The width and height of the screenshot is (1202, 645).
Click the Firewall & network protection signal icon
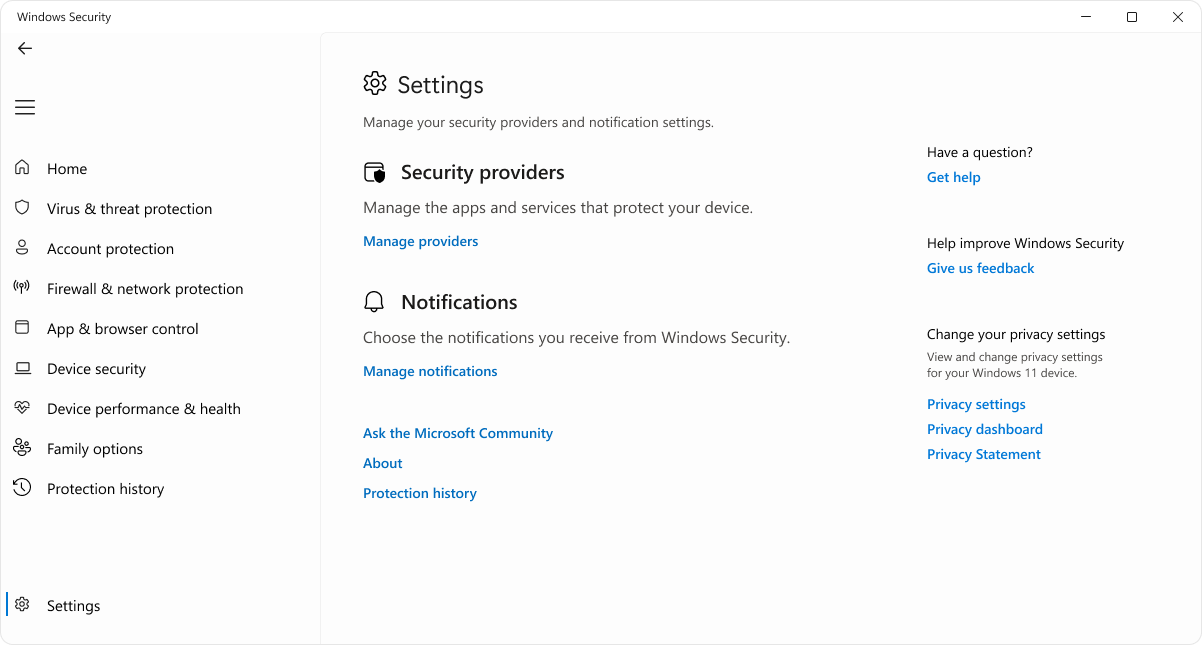coord(21,288)
